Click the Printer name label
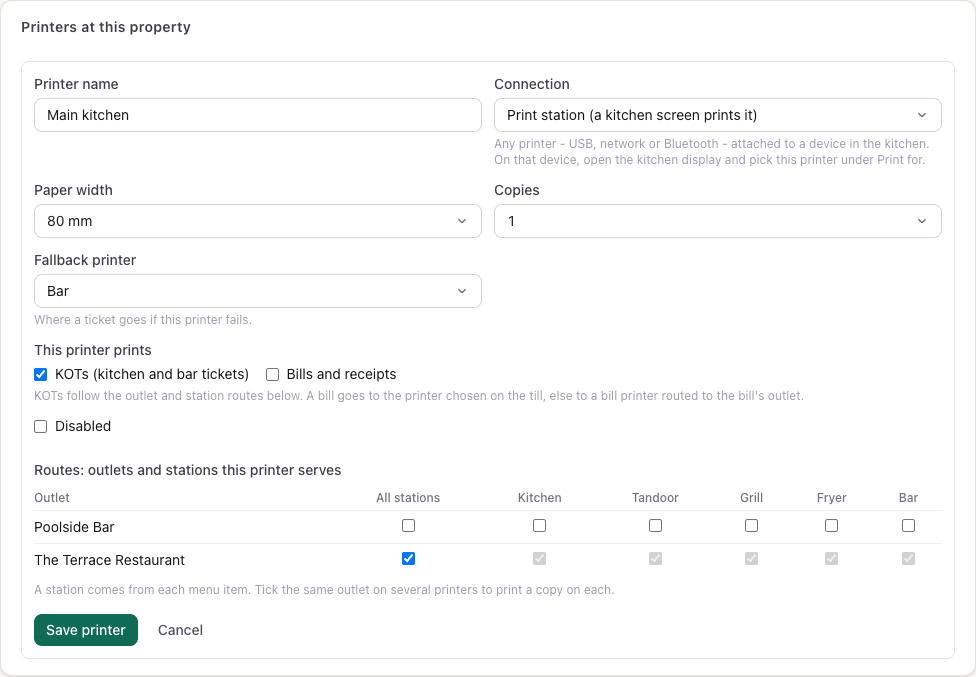The height and width of the screenshot is (677, 976). pos(76,84)
